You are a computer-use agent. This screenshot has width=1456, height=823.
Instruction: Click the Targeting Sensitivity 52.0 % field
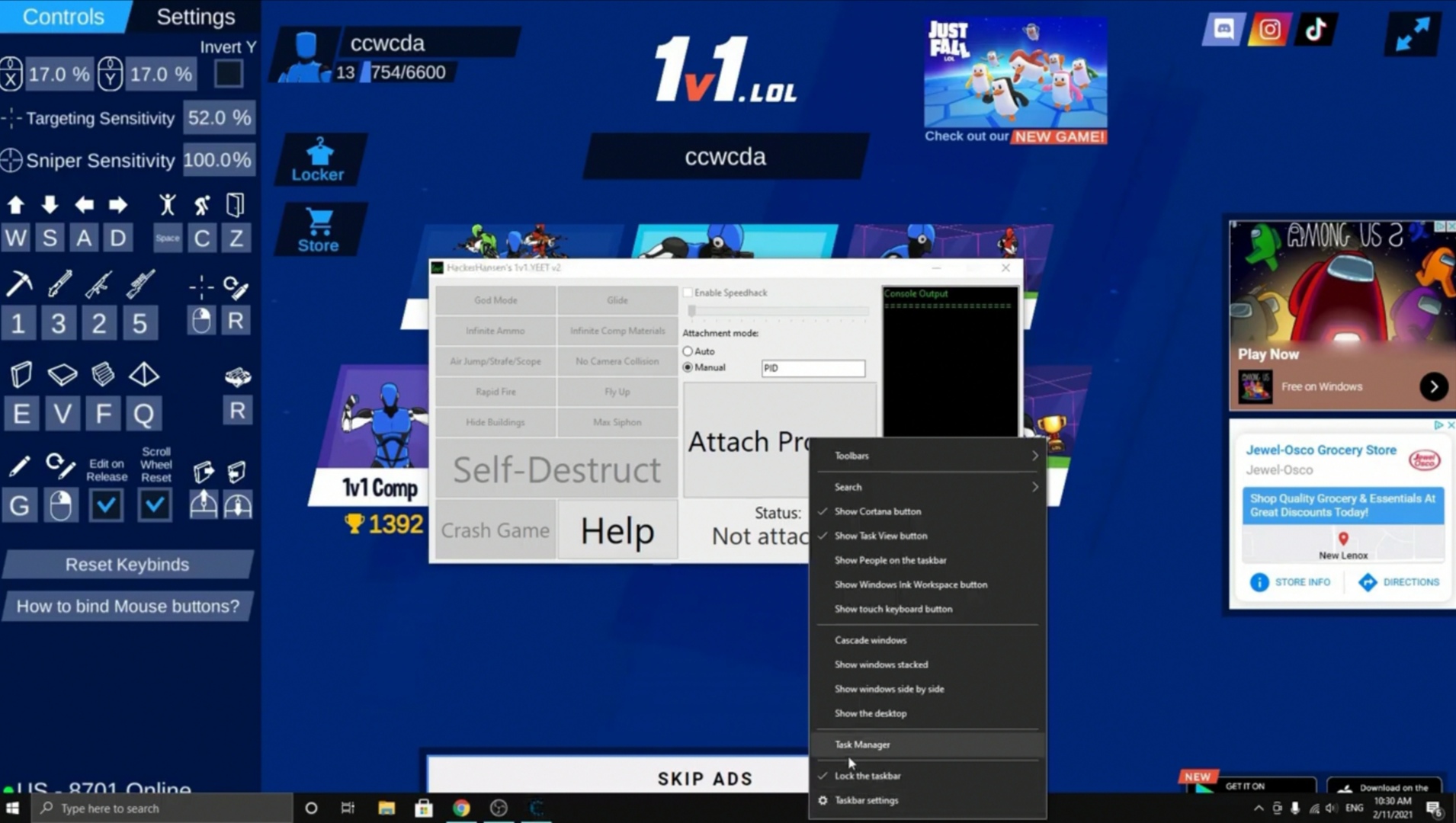(220, 118)
